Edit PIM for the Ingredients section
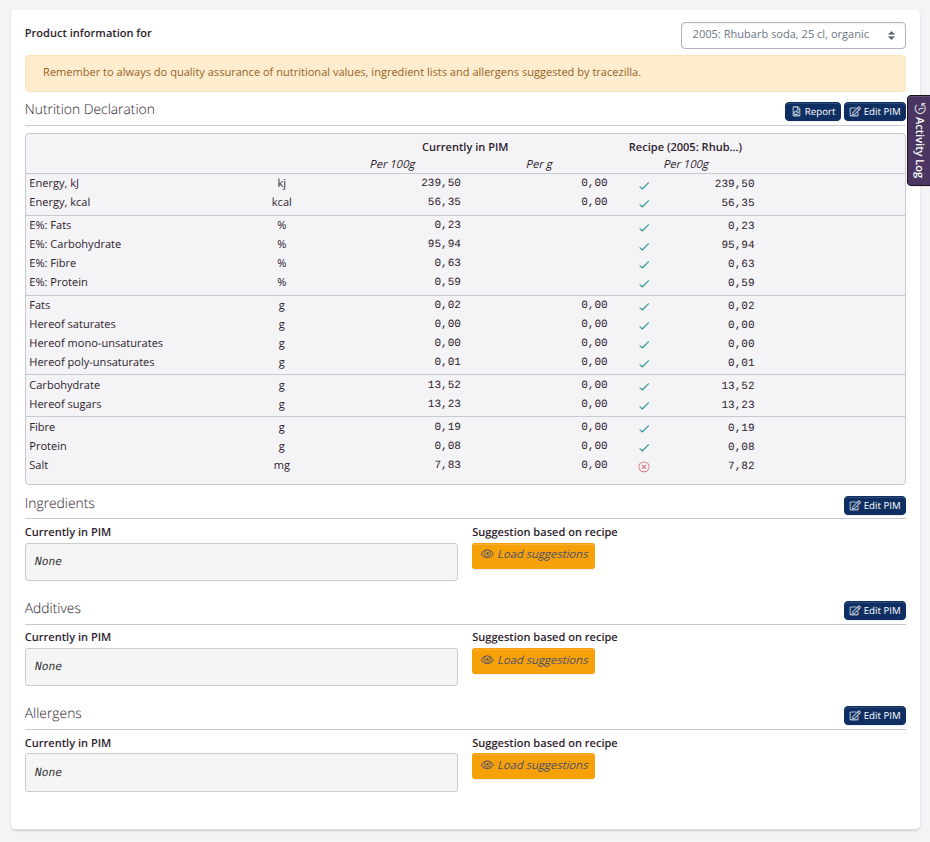 (875, 506)
